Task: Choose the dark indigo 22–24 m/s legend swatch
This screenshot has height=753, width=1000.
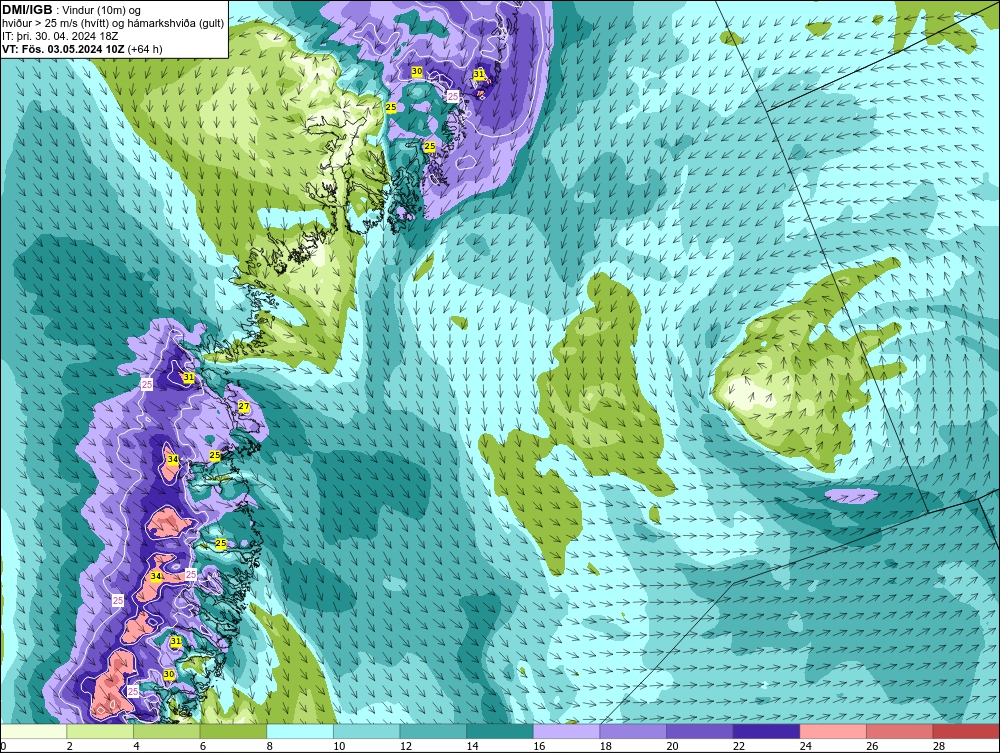Action: click(x=767, y=731)
